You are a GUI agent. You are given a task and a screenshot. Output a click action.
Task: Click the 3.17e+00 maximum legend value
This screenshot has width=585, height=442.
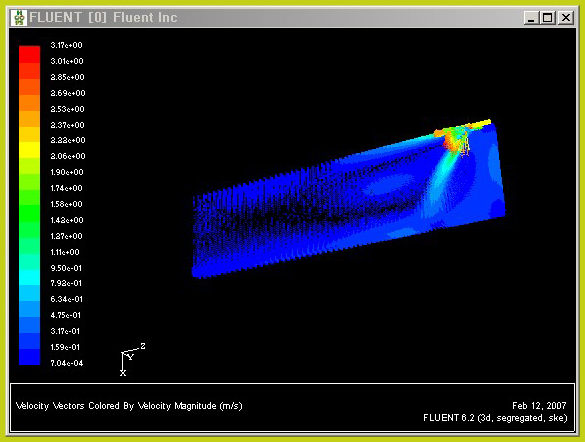coord(66,45)
